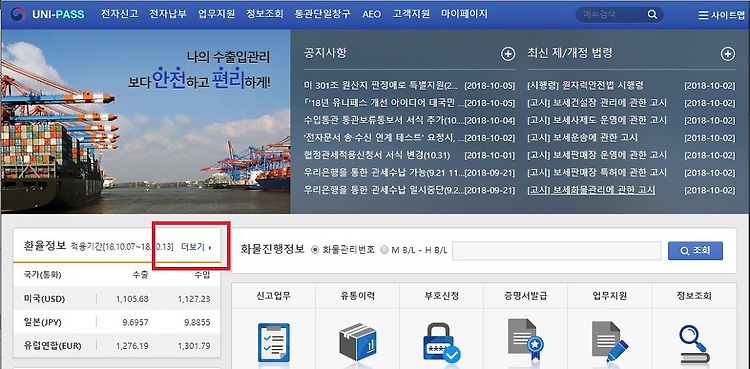Screen dimensions: 750x369
Task: Select the M B/L - H B/L radio button
Action: (x=385, y=250)
